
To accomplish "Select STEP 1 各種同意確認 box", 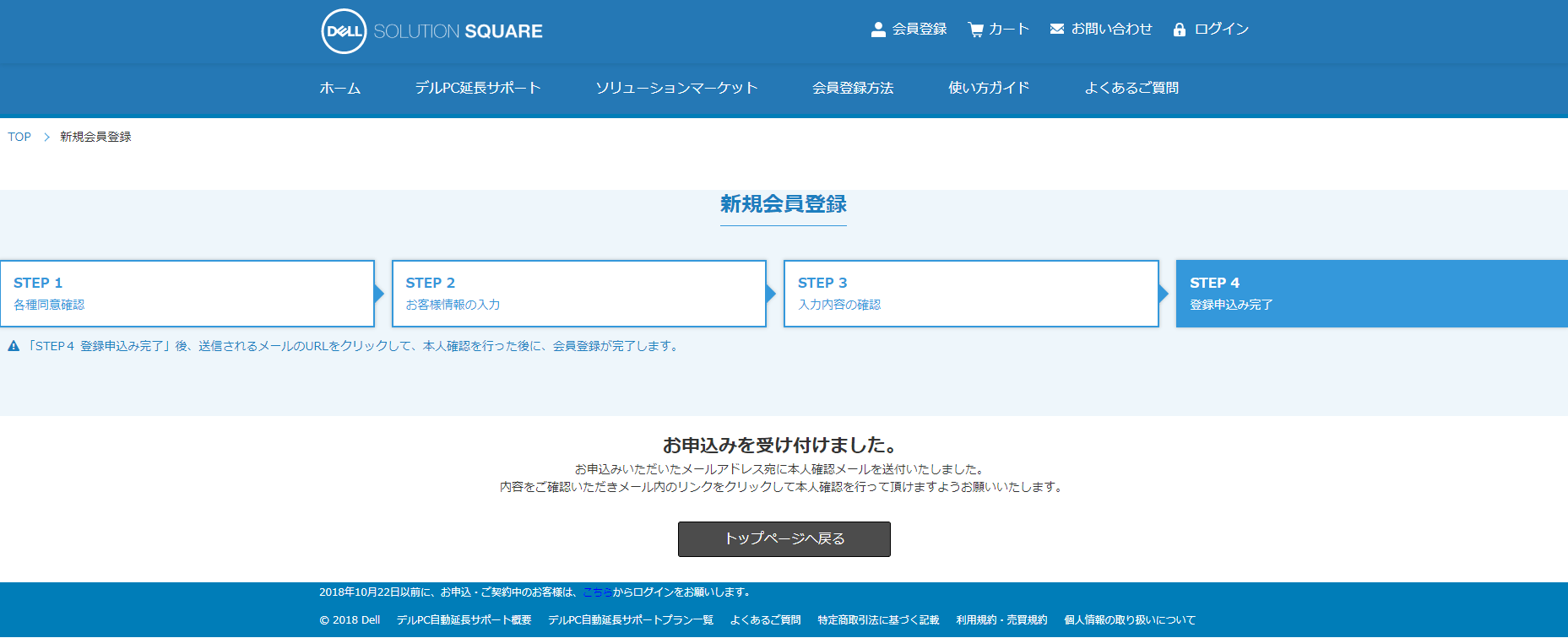I will click(x=187, y=294).
